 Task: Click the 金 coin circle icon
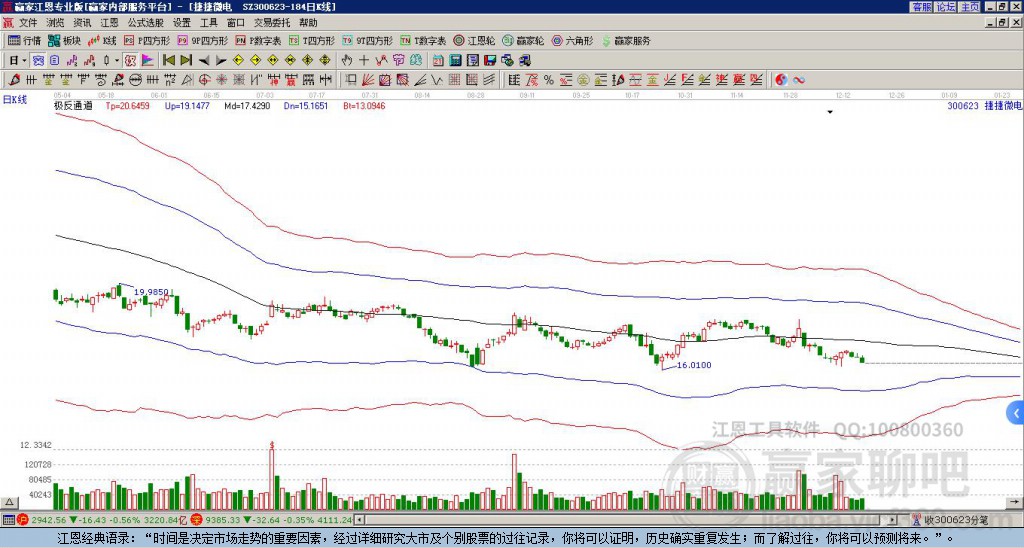(x=583, y=80)
